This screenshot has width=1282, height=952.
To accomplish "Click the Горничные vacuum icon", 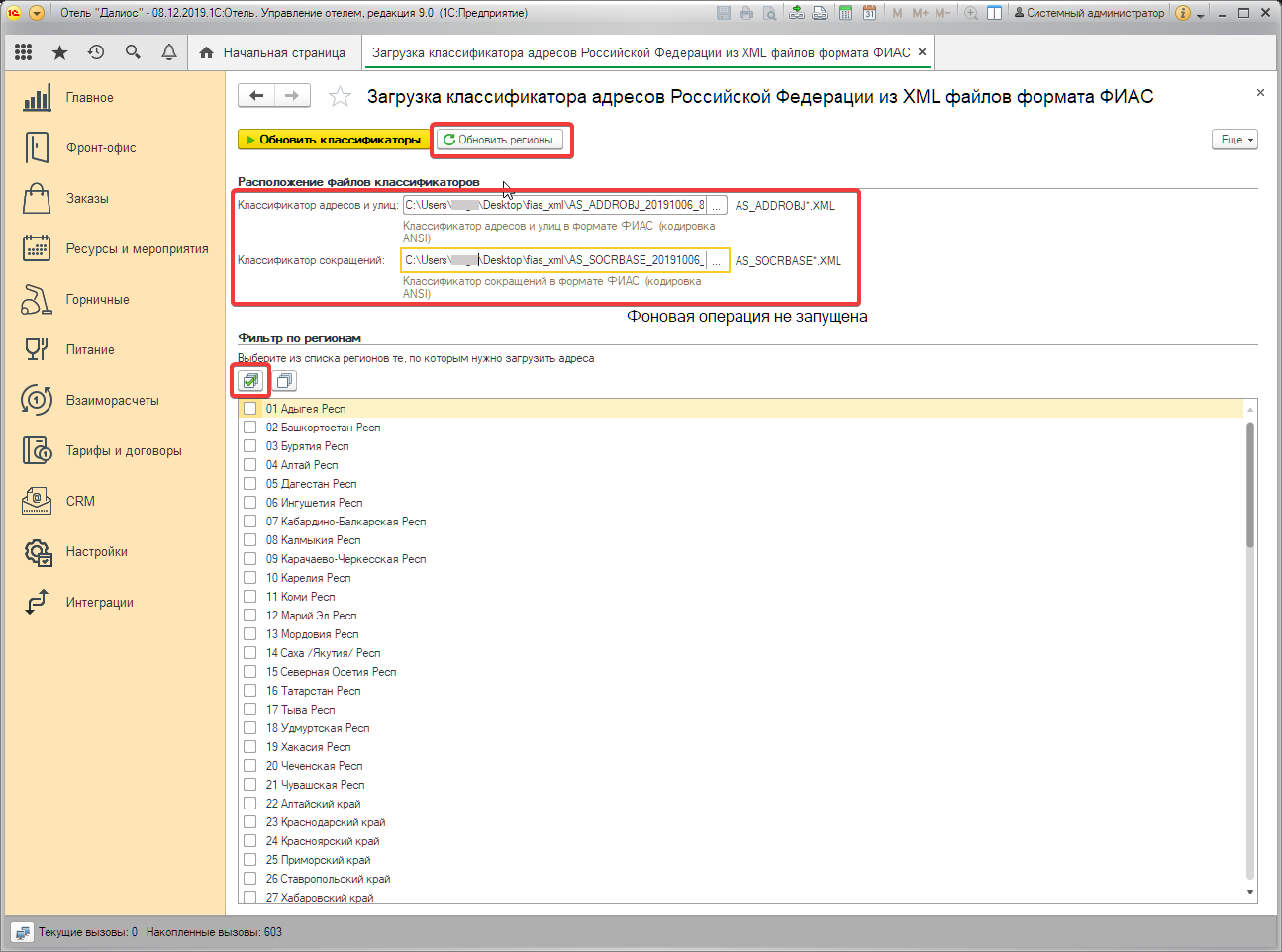I will coord(37,299).
